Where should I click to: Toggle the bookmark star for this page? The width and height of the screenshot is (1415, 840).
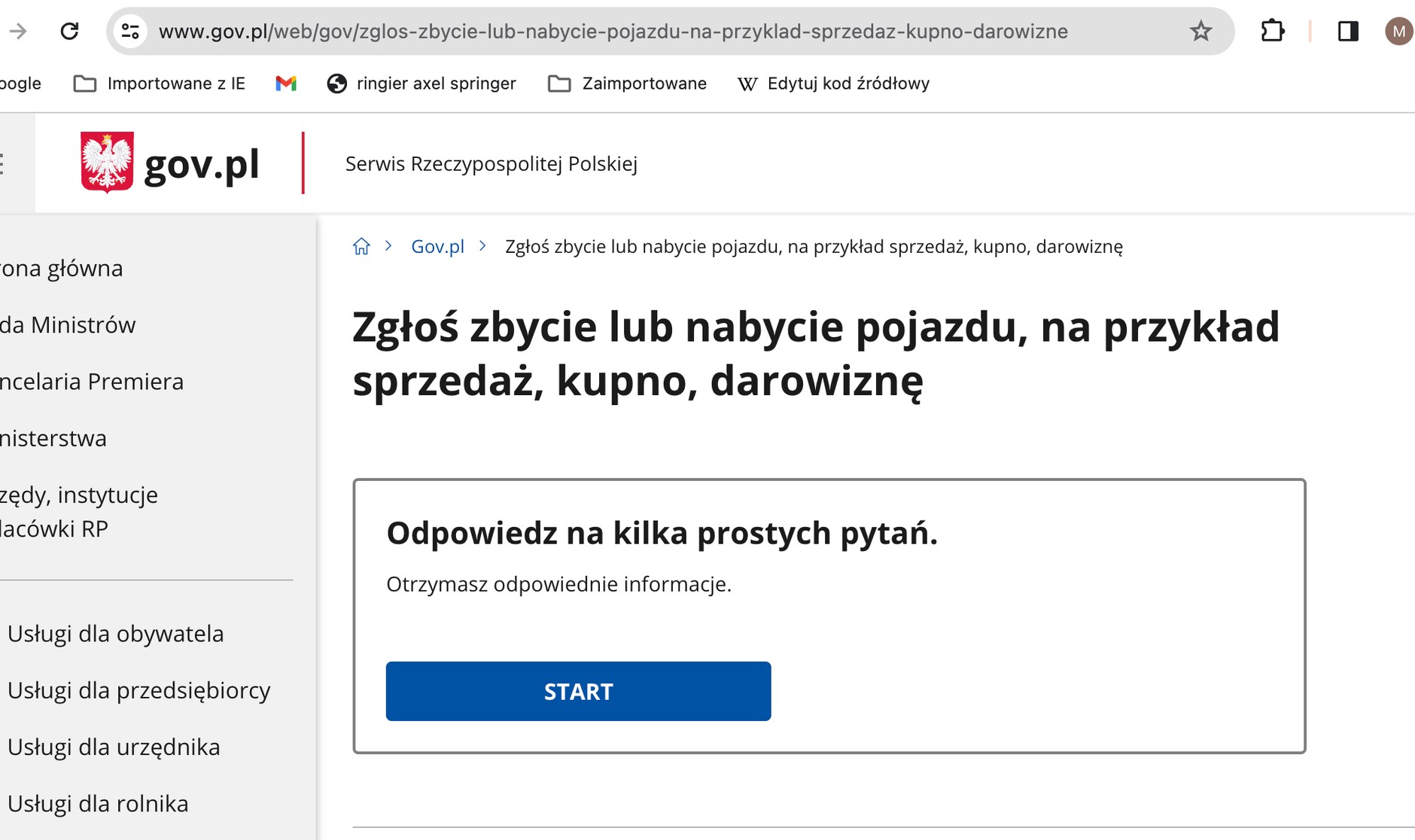pos(1200,31)
